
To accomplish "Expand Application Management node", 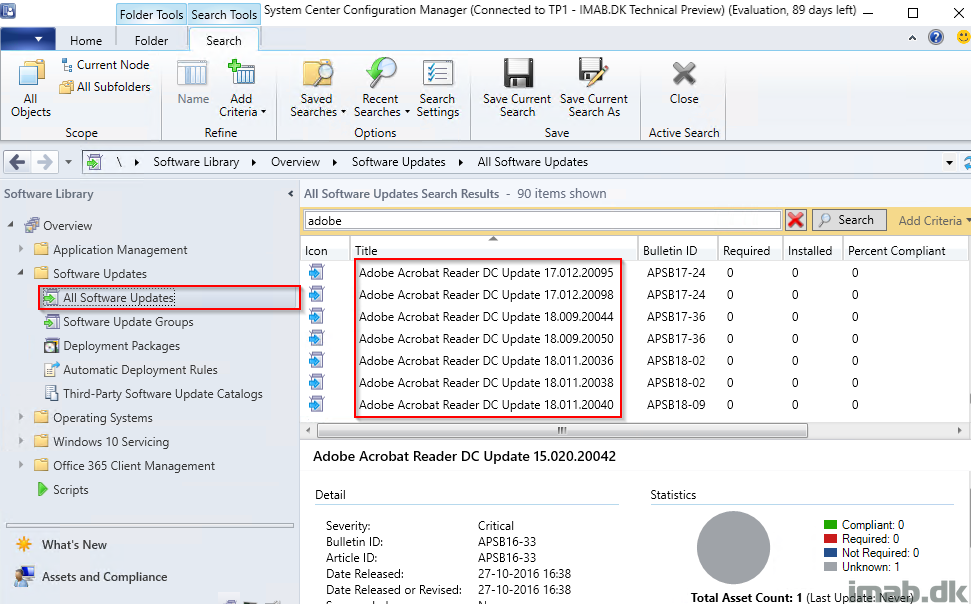I will (21, 249).
